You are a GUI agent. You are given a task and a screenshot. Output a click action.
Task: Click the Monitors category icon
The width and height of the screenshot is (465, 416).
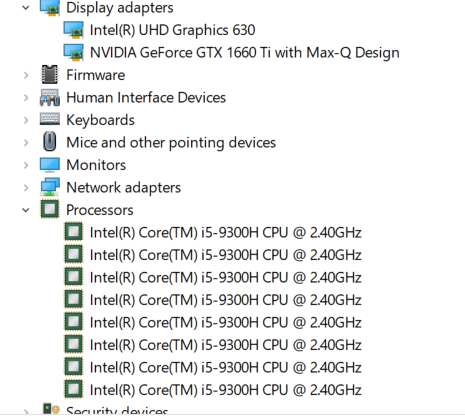pos(50,165)
